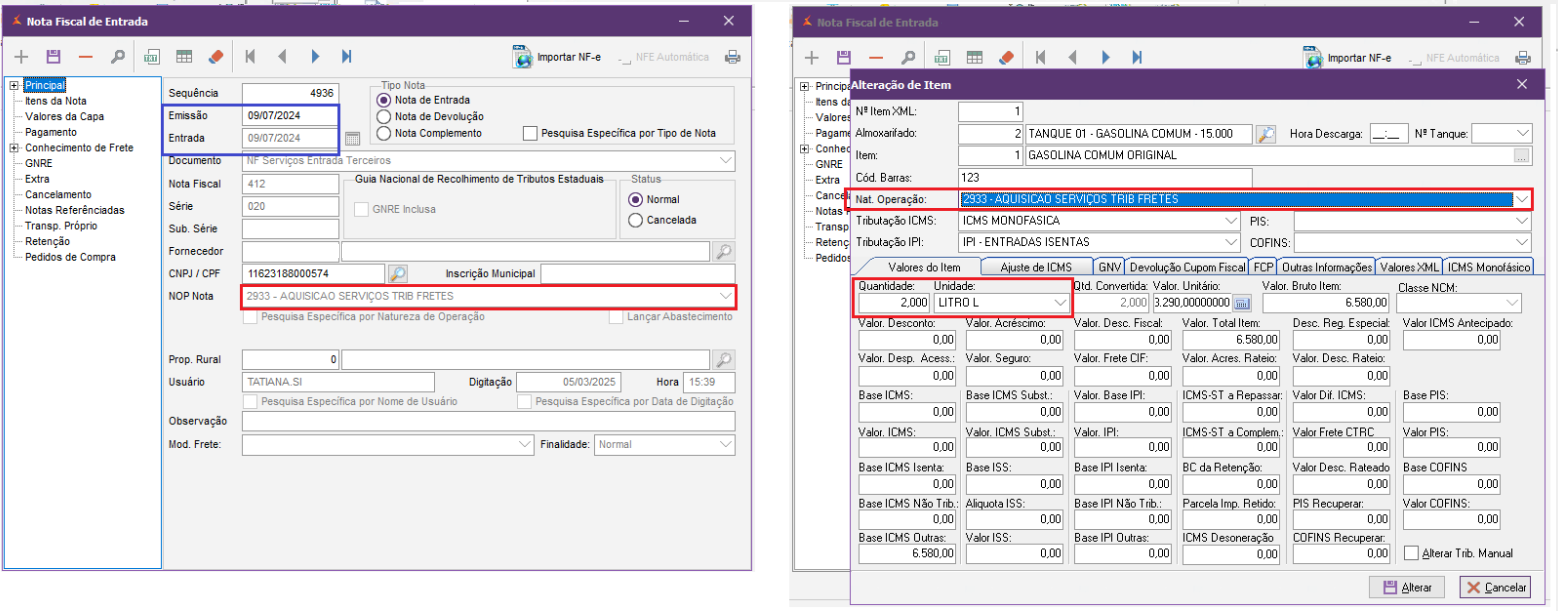The width and height of the screenshot is (1558, 611).
Task: Click the printer icon in left window toolbar
Action: [732, 57]
